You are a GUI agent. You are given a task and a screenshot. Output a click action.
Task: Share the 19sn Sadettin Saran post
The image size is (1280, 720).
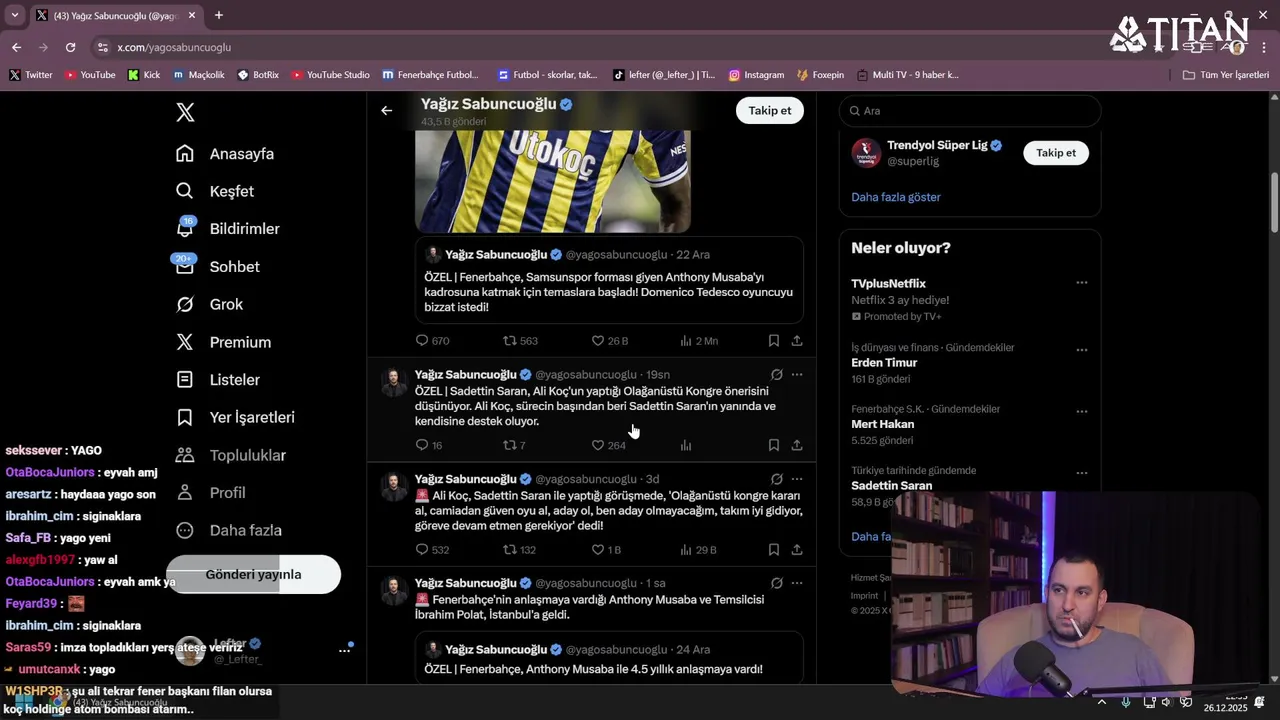(797, 445)
